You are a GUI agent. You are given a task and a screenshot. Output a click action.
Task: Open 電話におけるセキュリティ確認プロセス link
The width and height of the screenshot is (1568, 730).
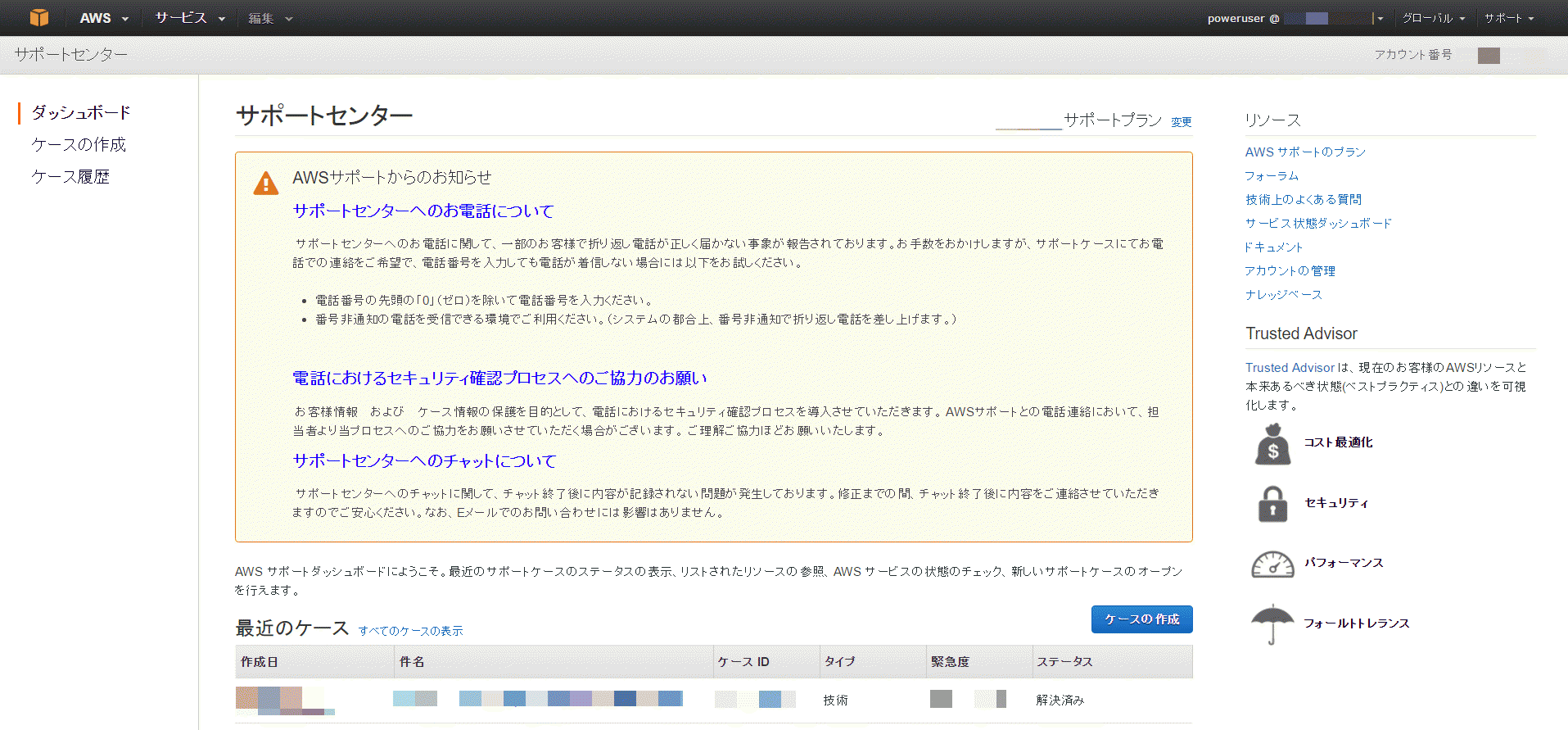click(x=499, y=378)
